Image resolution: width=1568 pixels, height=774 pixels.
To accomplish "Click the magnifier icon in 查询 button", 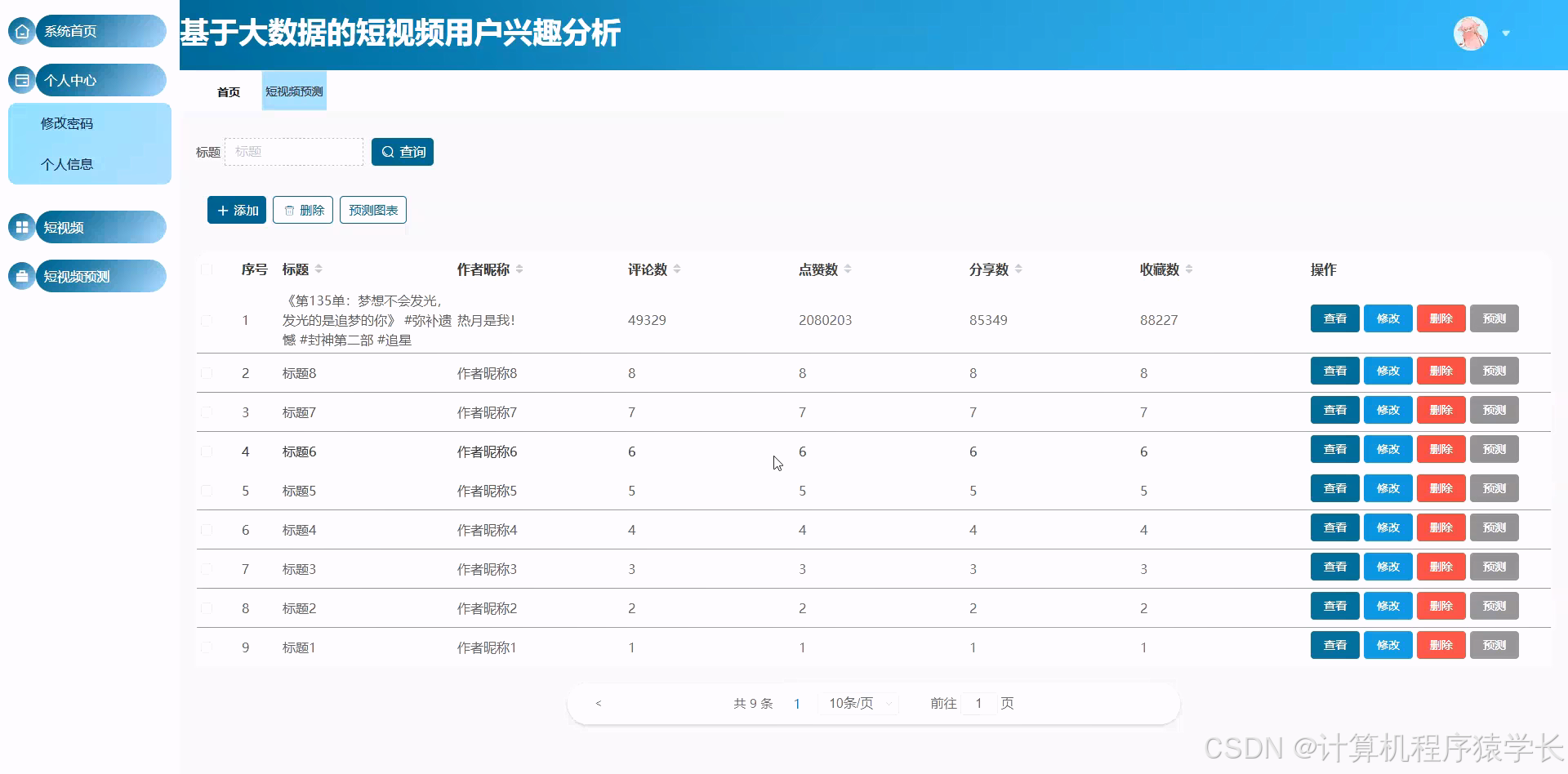I will pos(388,151).
